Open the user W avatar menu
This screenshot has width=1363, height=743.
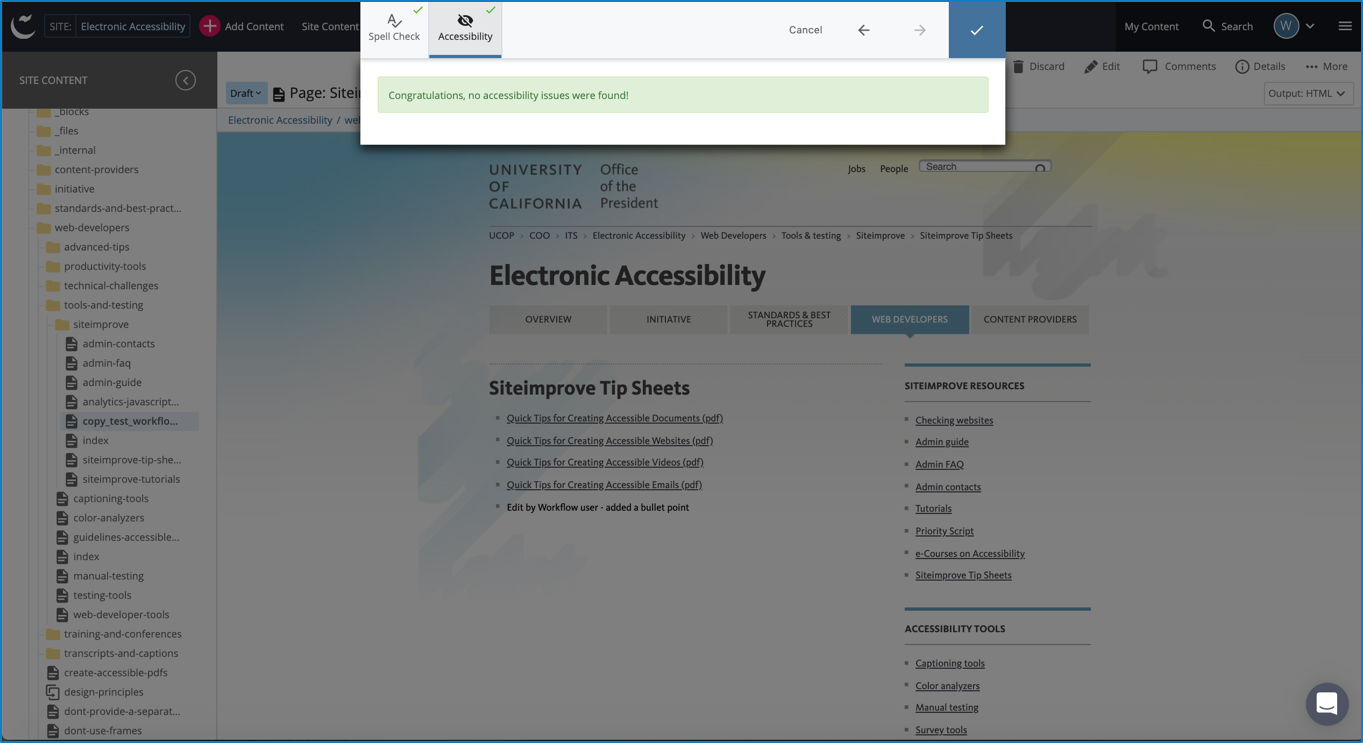tap(1286, 26)
